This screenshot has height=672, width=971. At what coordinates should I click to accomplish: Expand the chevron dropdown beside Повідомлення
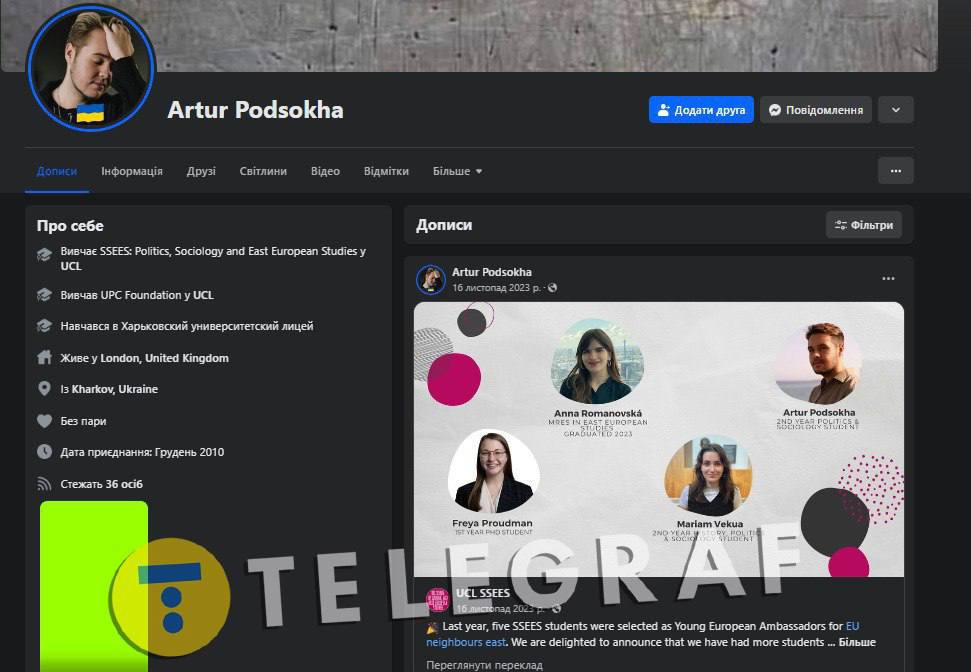(x=895, y=110)
